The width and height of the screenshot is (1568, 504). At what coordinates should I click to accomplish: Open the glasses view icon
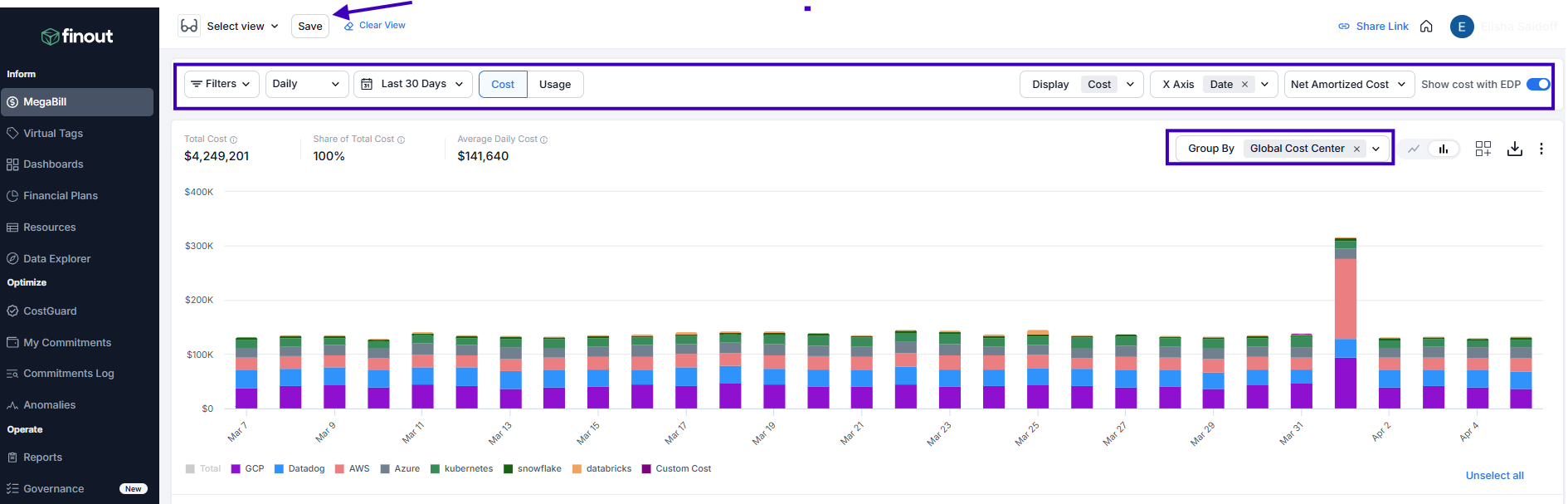pyautogui.click(x=189, y=26)
